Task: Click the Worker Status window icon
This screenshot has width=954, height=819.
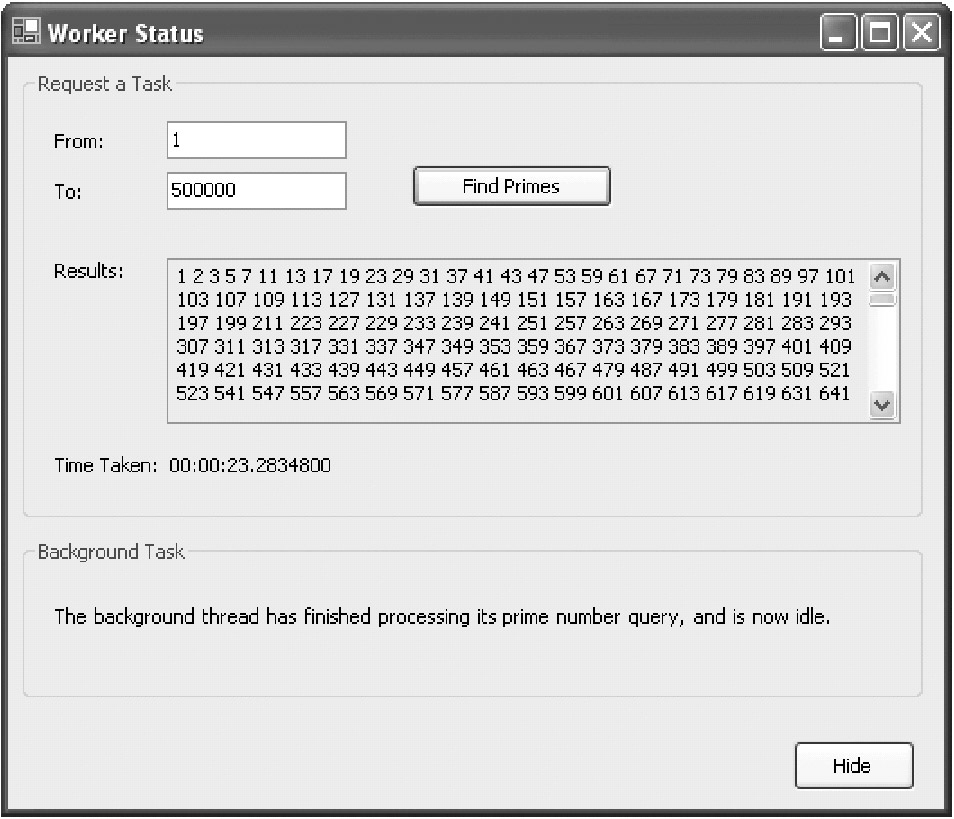Action: [25, 32]
